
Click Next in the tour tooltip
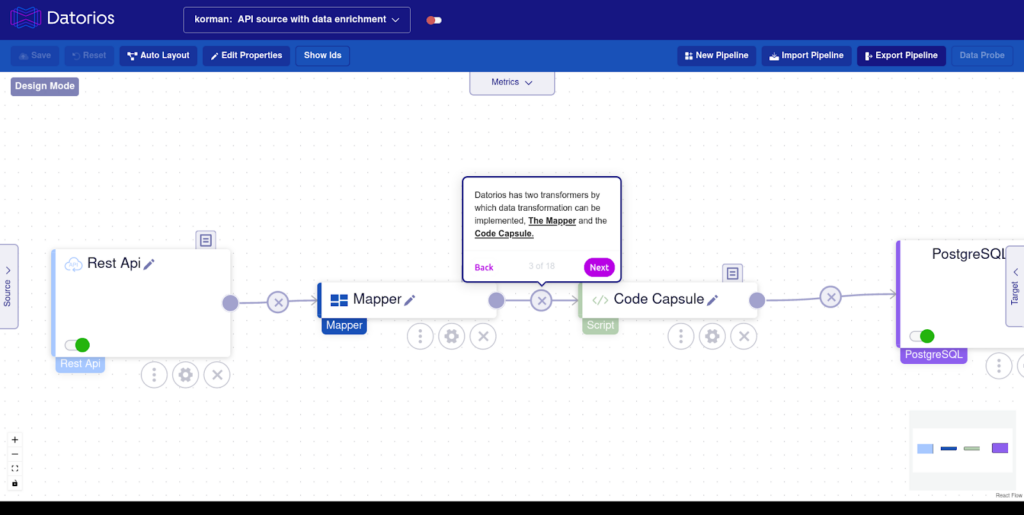pos(599,268)
